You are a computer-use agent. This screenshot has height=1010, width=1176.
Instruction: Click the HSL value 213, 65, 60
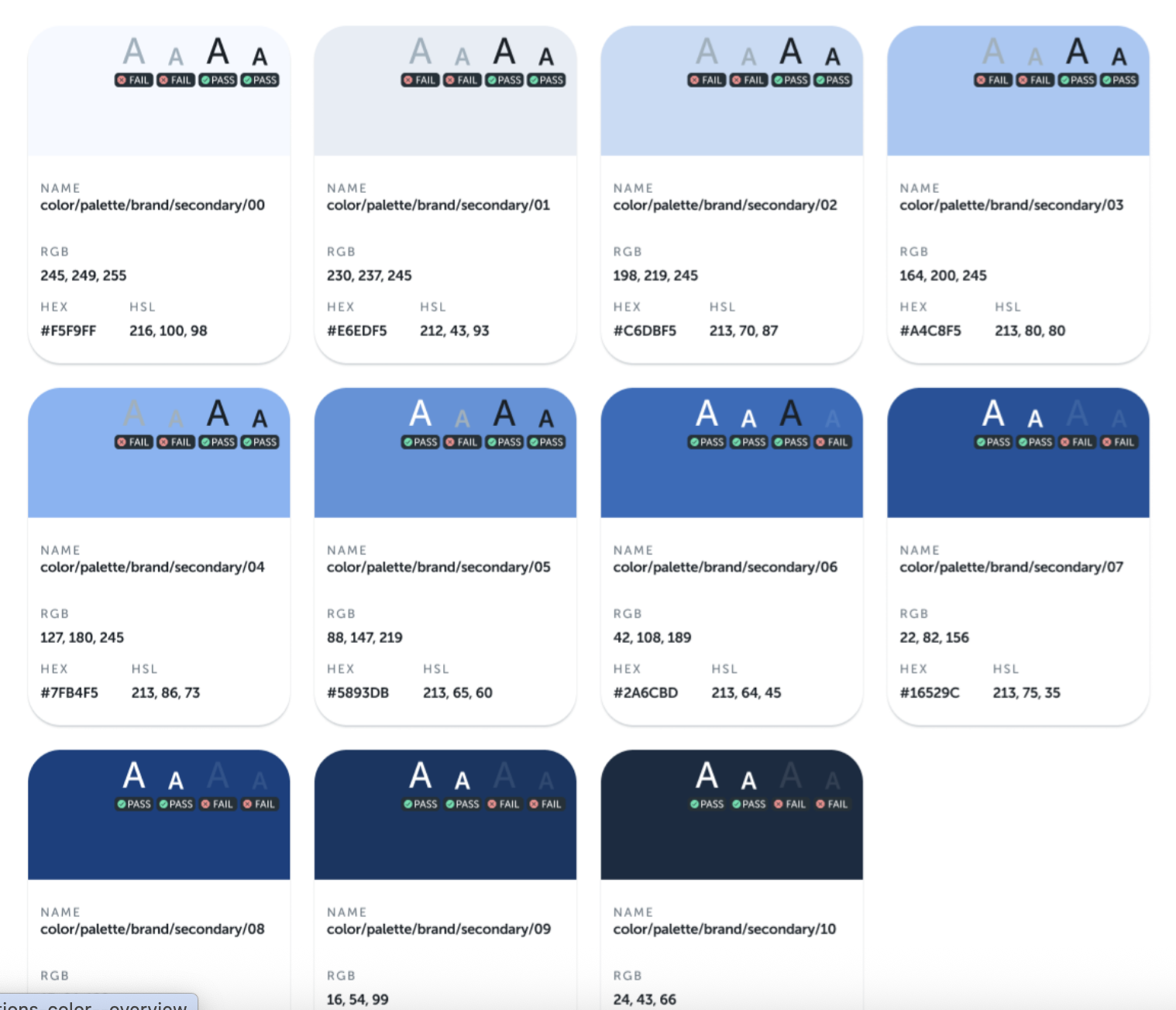pyautogui.click(x=457, y=692)
